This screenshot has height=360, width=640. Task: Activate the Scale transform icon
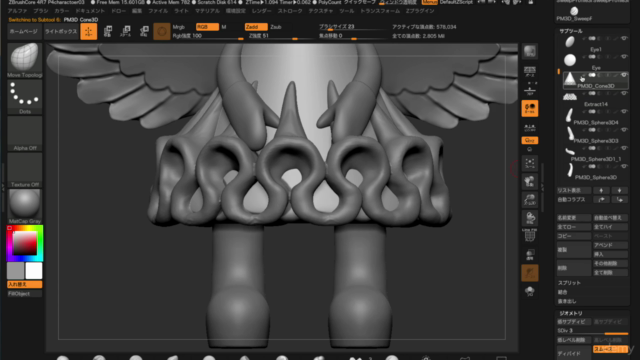coord(126,31)
